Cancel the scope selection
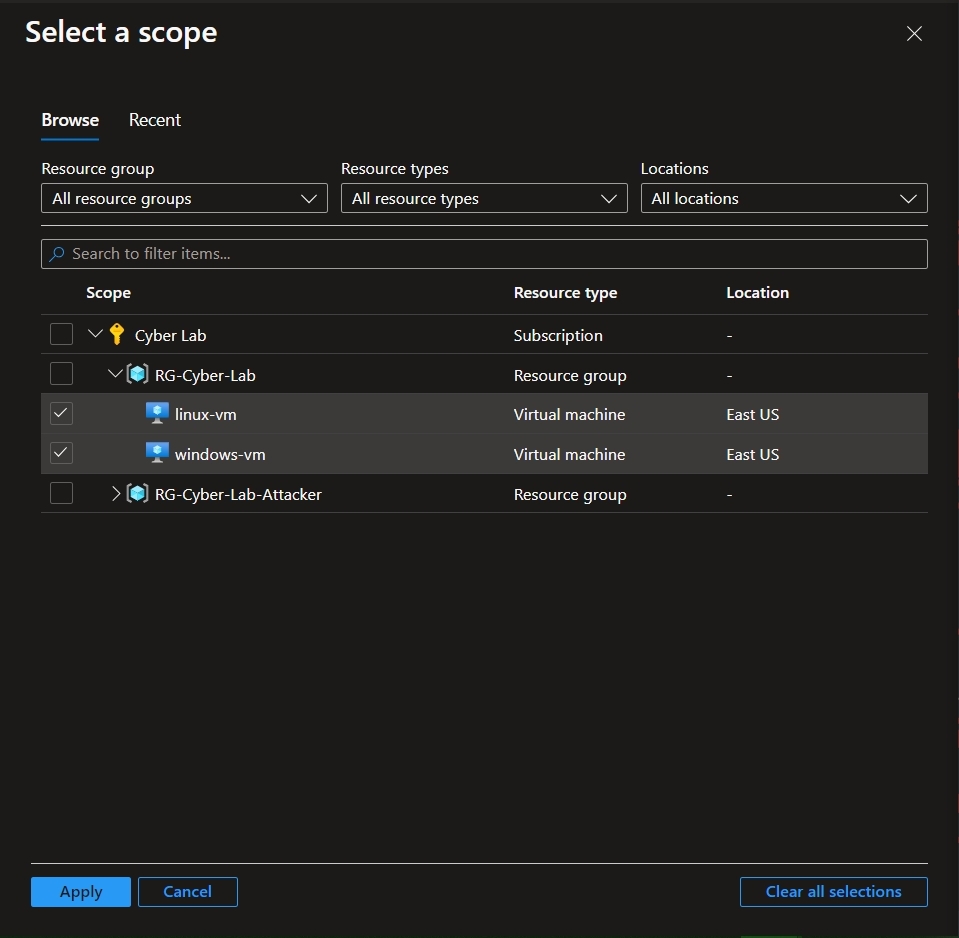 (x=188, y=892)
